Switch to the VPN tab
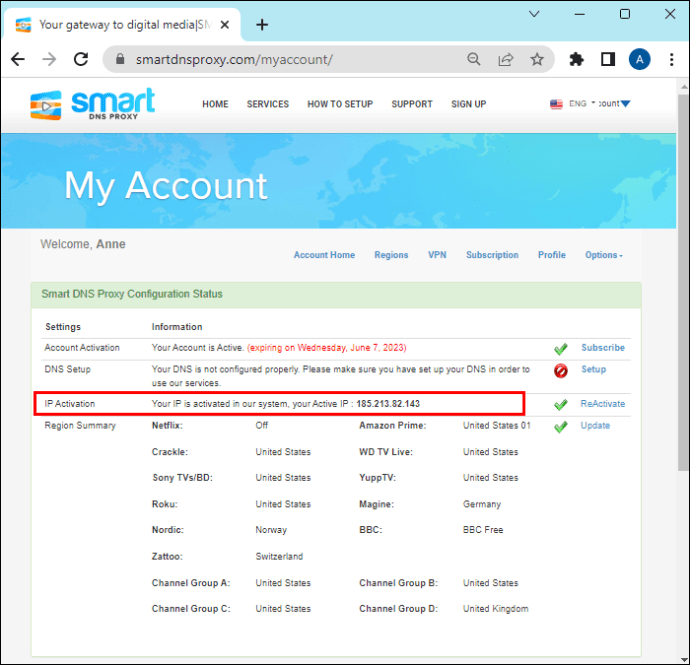This screenshot has height=665, width=690. (x=437, y=255)
